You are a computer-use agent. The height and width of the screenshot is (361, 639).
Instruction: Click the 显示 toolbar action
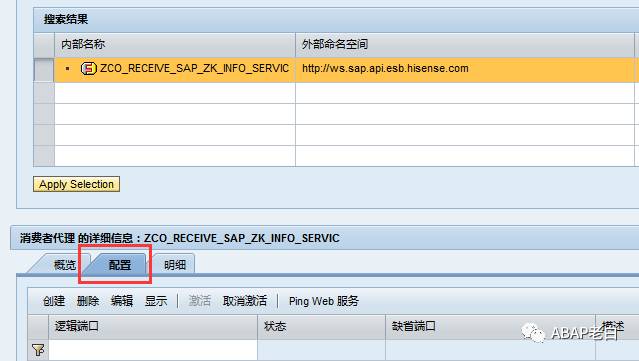click(156, 301)
